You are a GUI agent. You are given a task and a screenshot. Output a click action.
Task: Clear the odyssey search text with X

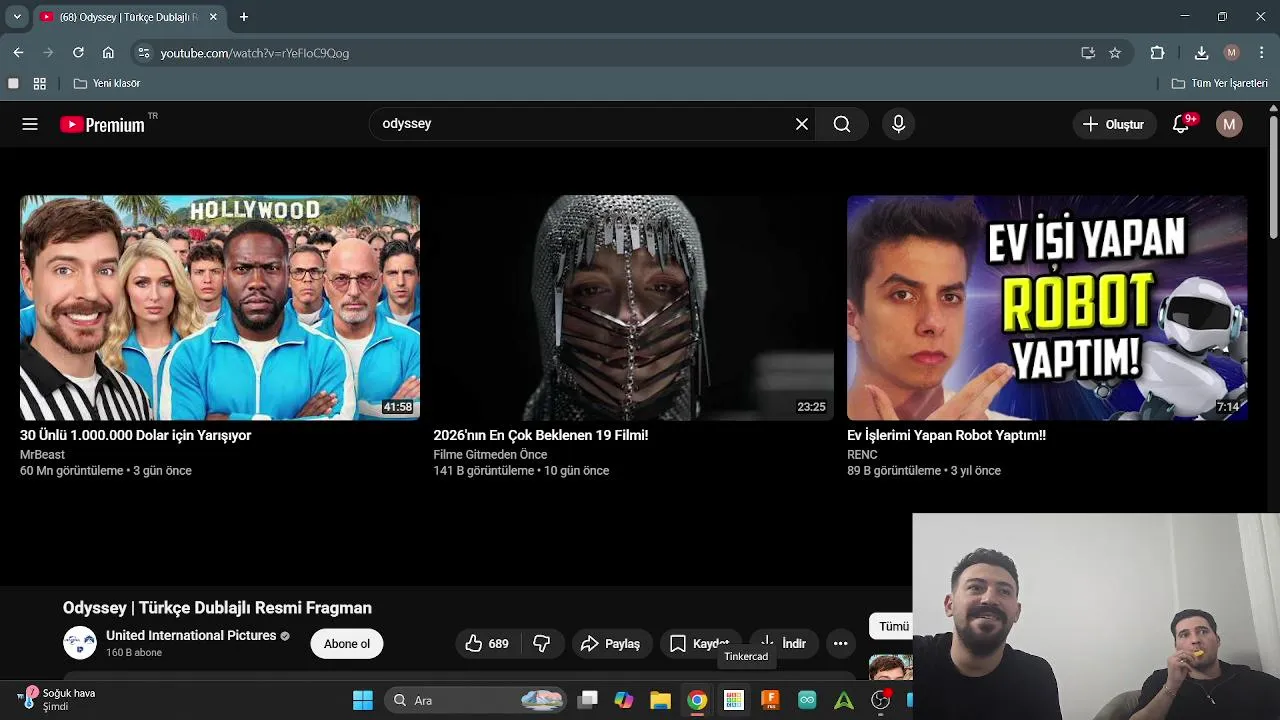click(x=802, y=124)
